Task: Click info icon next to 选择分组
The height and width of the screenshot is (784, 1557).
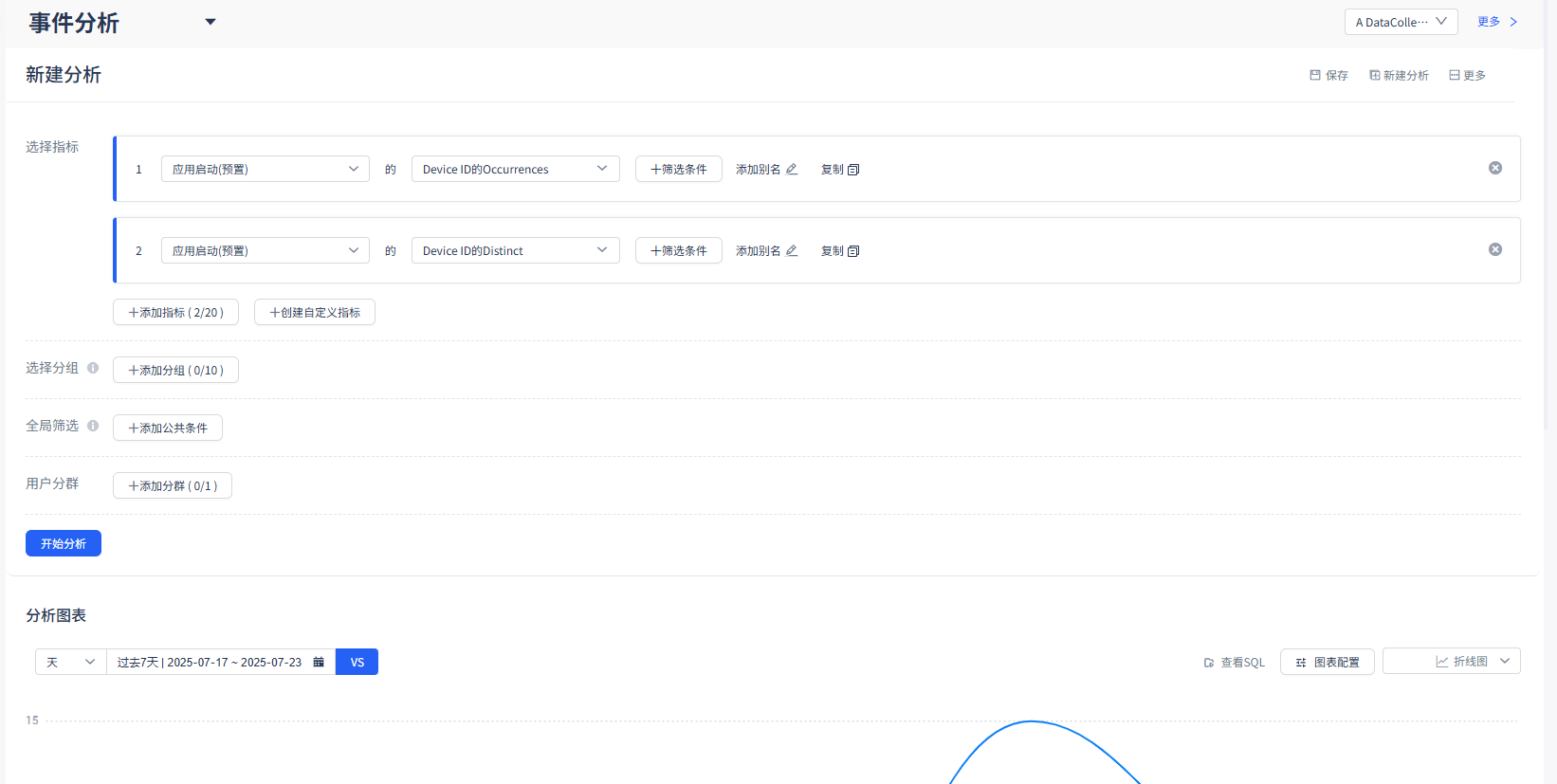Action: 93,368
